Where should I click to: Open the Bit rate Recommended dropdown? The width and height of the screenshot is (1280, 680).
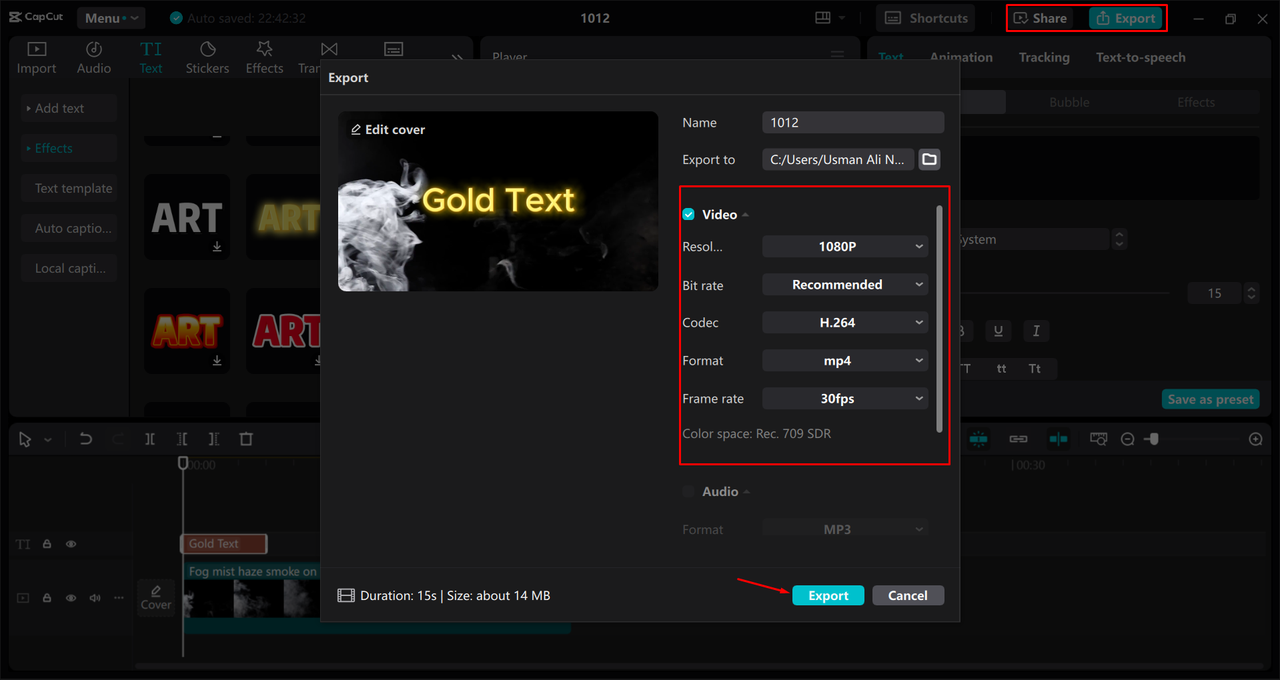[x=845, y=285]
